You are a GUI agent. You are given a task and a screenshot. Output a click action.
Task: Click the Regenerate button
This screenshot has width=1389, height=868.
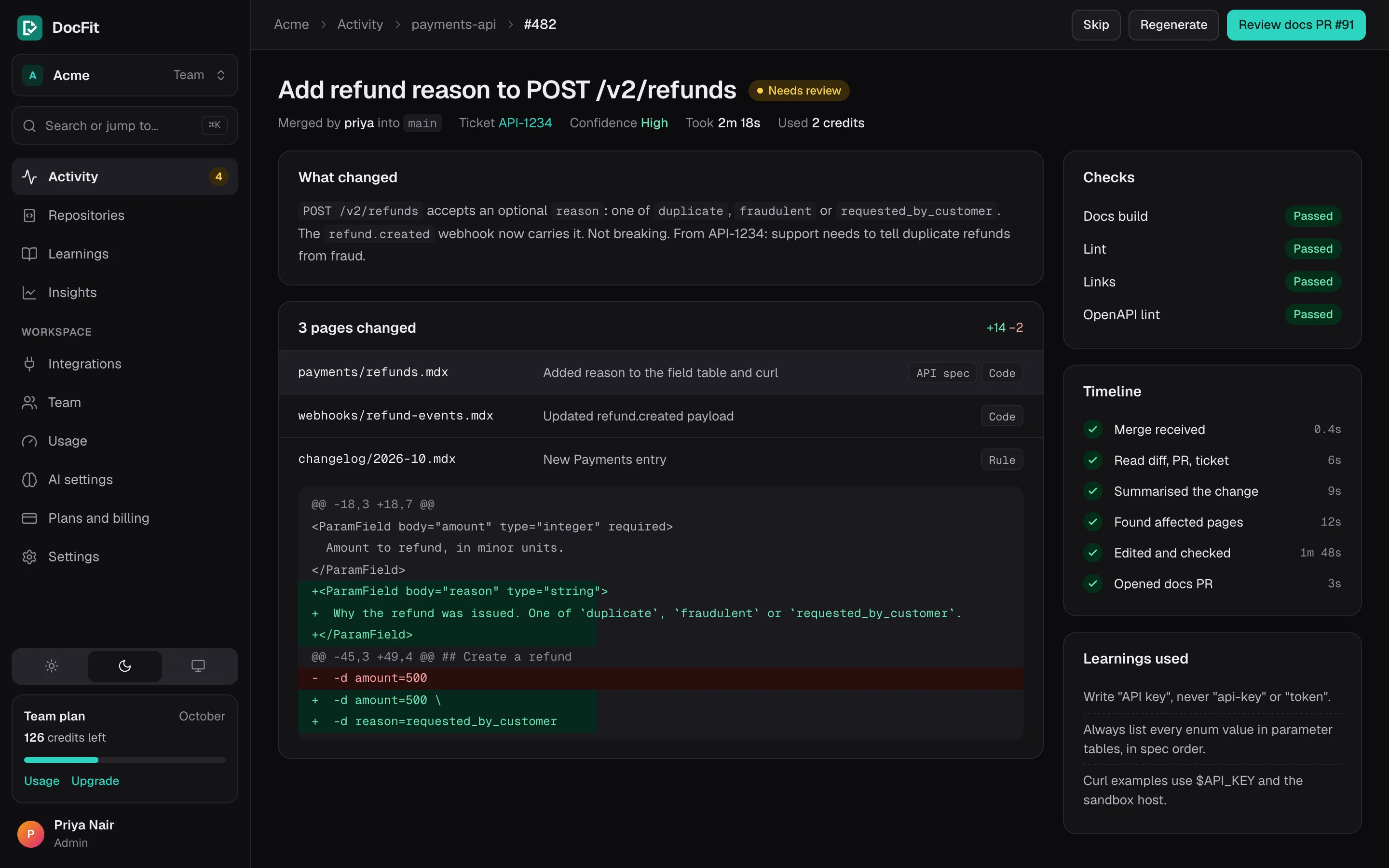coord(1173,25)
